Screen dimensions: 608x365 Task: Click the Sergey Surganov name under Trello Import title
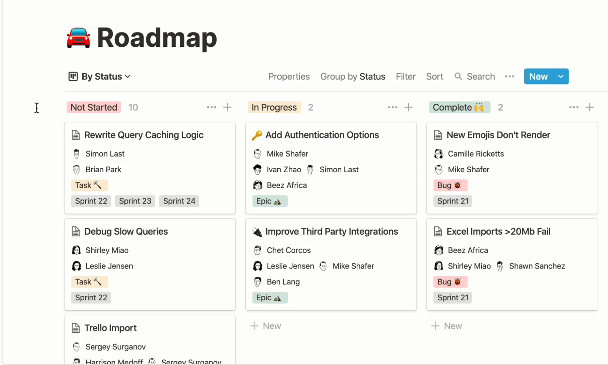click(116, 347)
